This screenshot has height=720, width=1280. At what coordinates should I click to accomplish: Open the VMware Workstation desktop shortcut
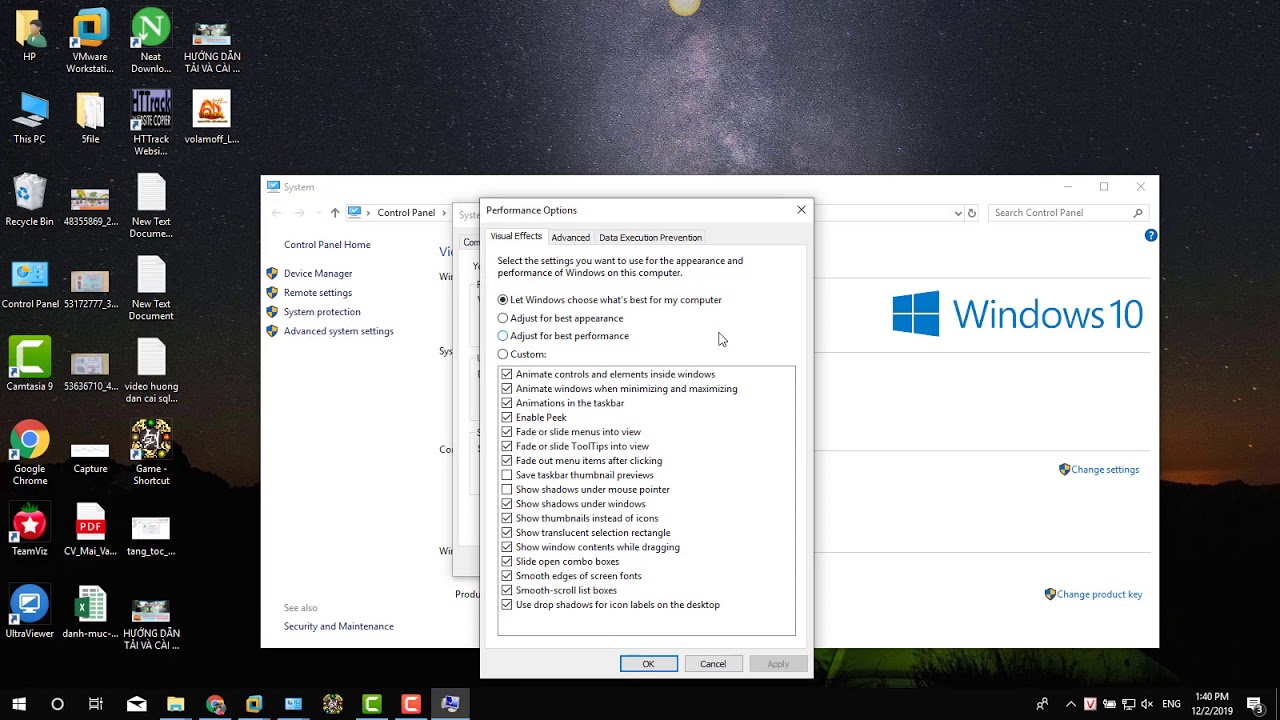[x=90, y=40]
